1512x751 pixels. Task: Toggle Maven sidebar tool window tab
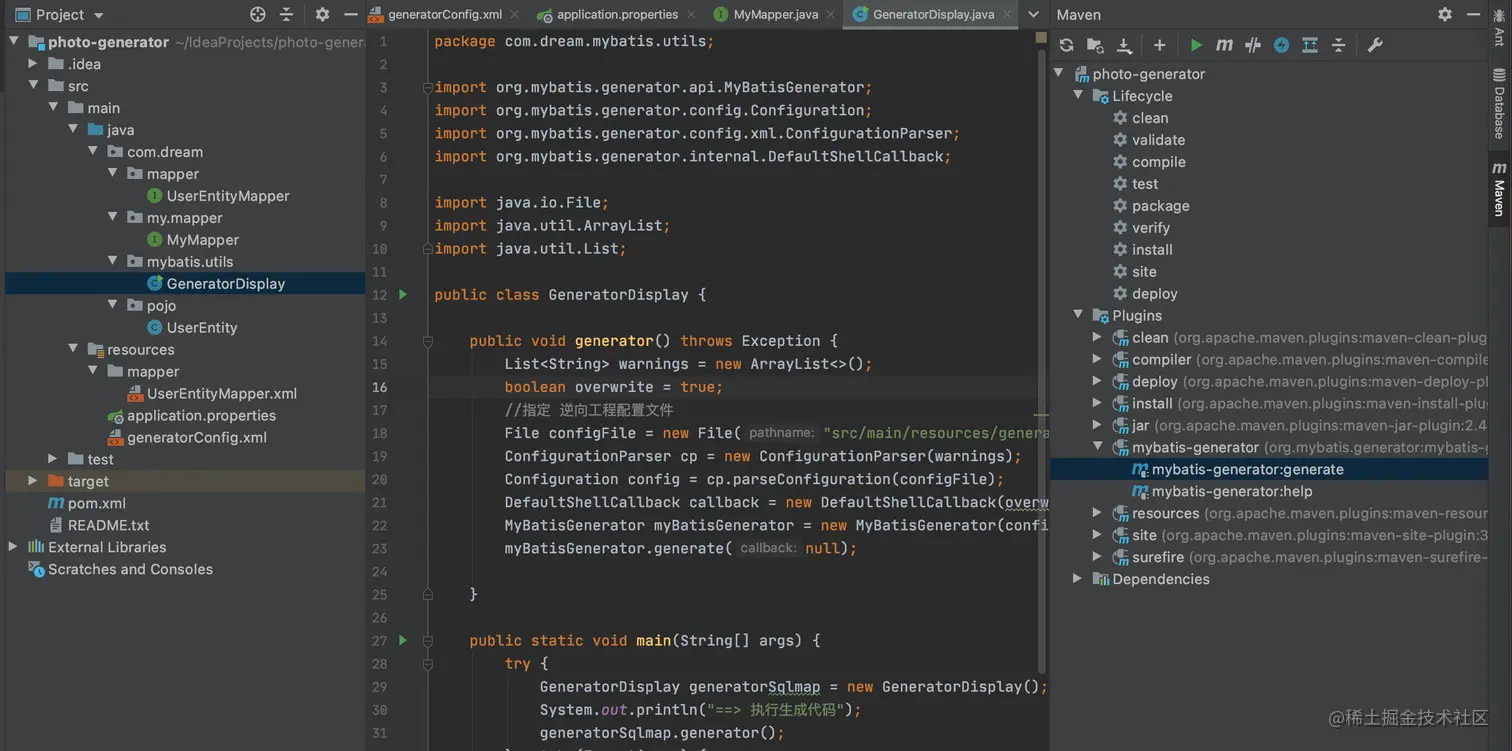tap(1499, 187)
